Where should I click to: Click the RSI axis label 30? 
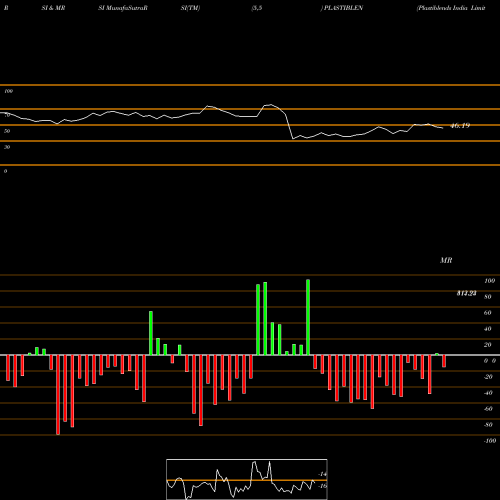pos(7,147)
